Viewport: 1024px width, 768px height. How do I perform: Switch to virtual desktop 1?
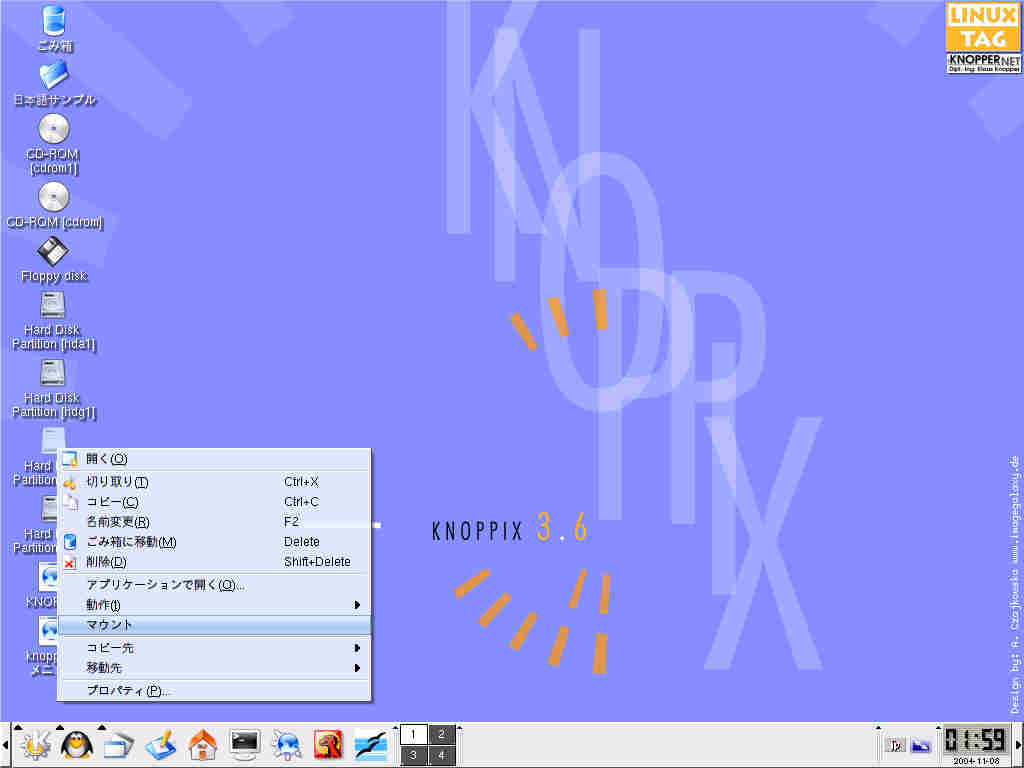coord(413,735)
